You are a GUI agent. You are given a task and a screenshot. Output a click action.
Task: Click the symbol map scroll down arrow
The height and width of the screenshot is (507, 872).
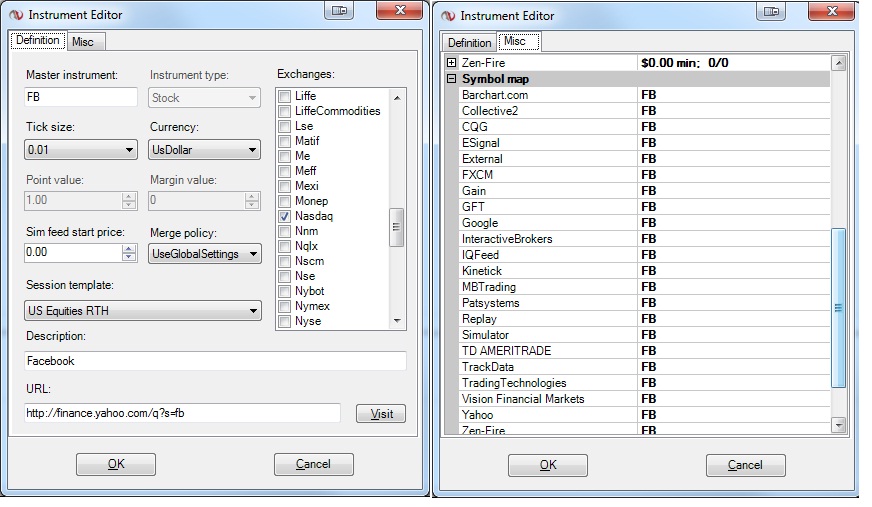(839, 426)
